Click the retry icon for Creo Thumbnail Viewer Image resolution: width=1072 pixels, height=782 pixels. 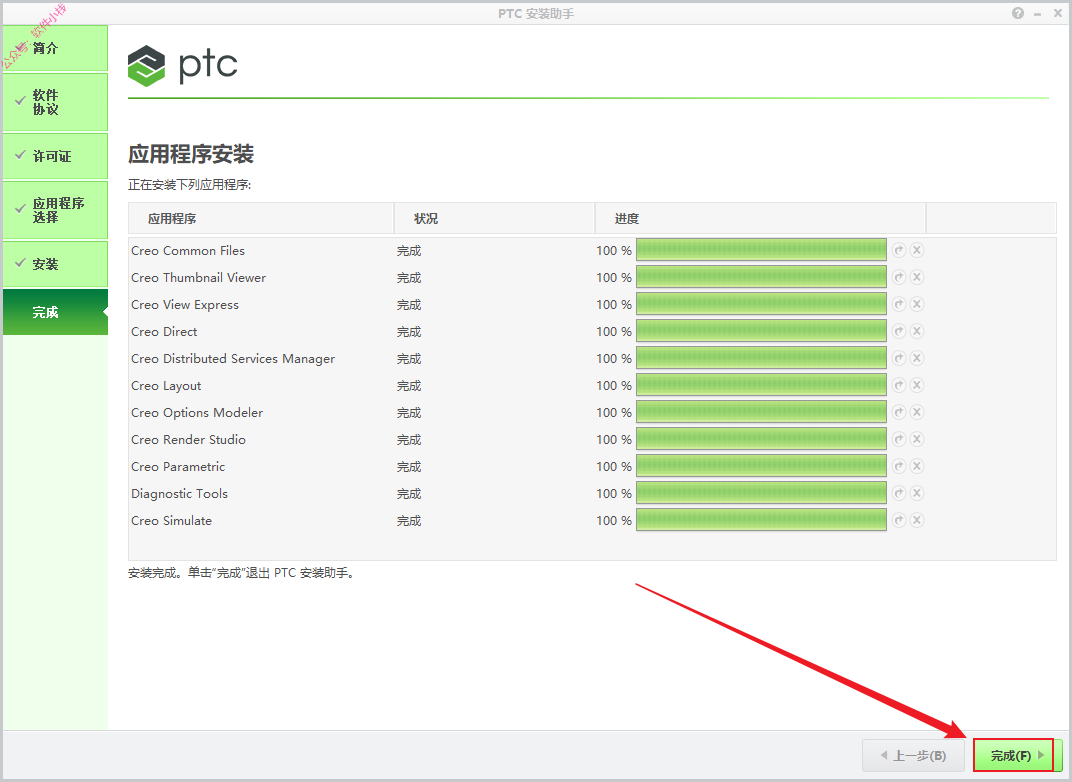coord(899,277)
